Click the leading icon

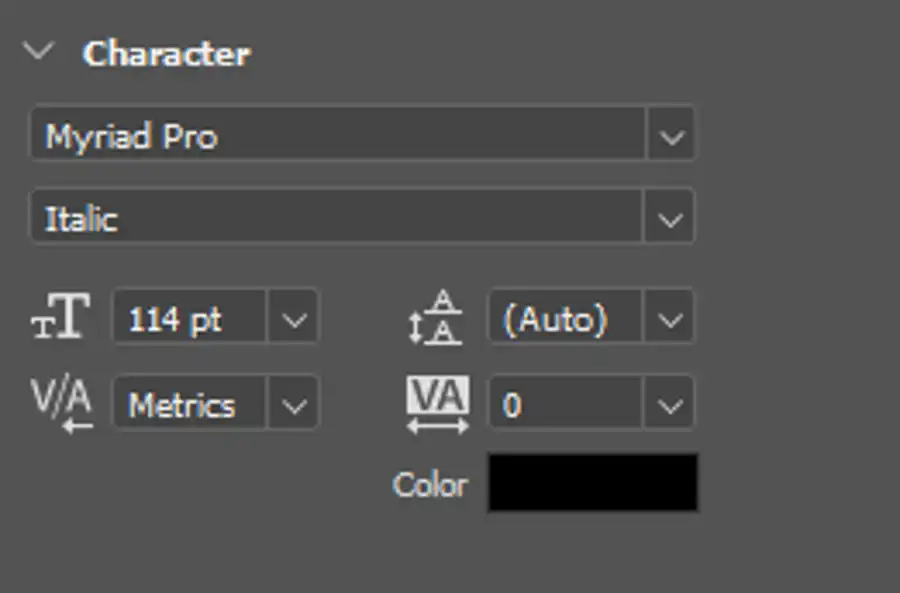coord(435,317)
